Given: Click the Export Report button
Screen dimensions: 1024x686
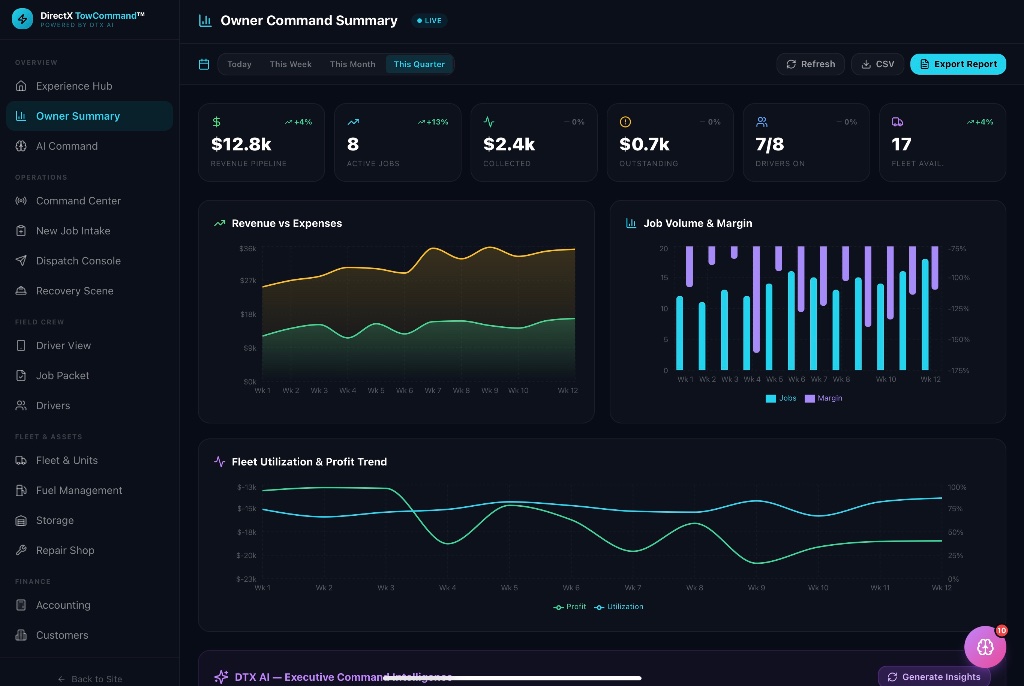Looking at the screenshot, I should pos(958,64).
